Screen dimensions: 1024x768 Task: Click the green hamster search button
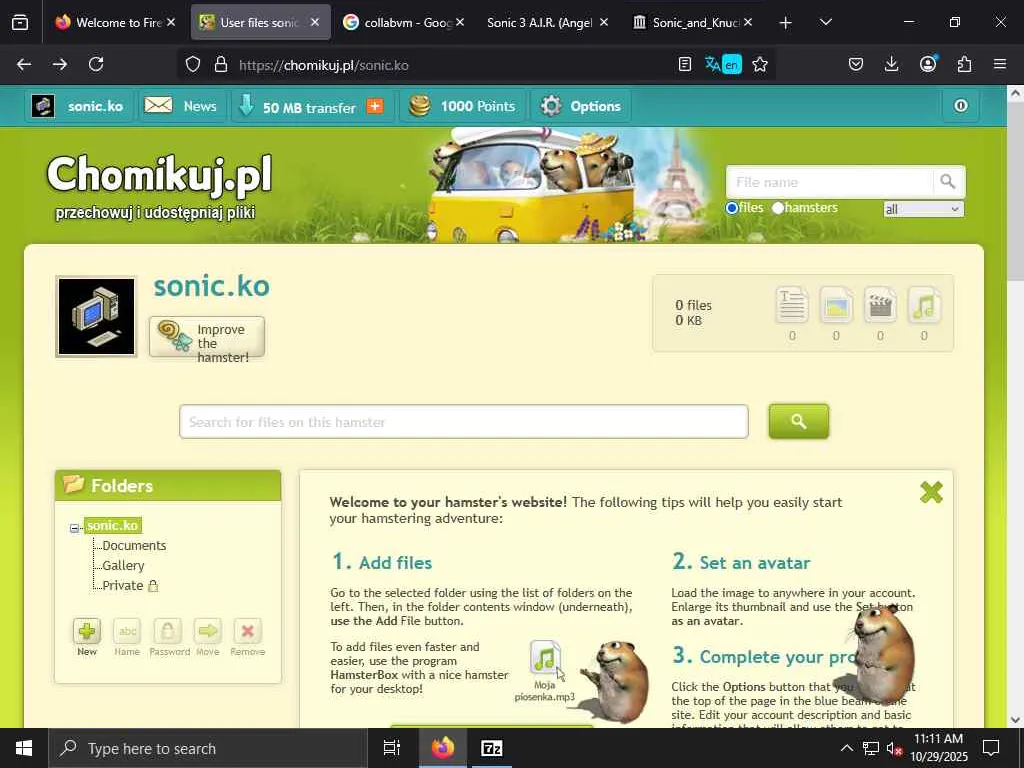click(799, 421)
